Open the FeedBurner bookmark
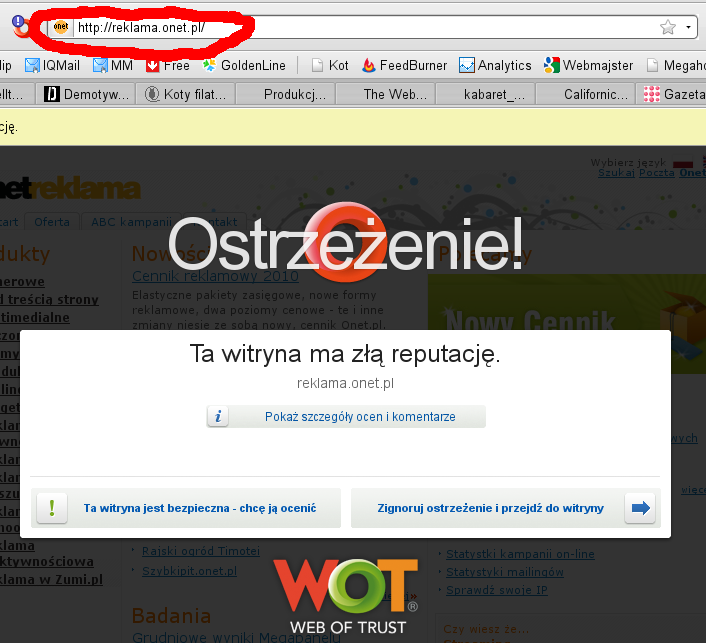 pos(404,66)
